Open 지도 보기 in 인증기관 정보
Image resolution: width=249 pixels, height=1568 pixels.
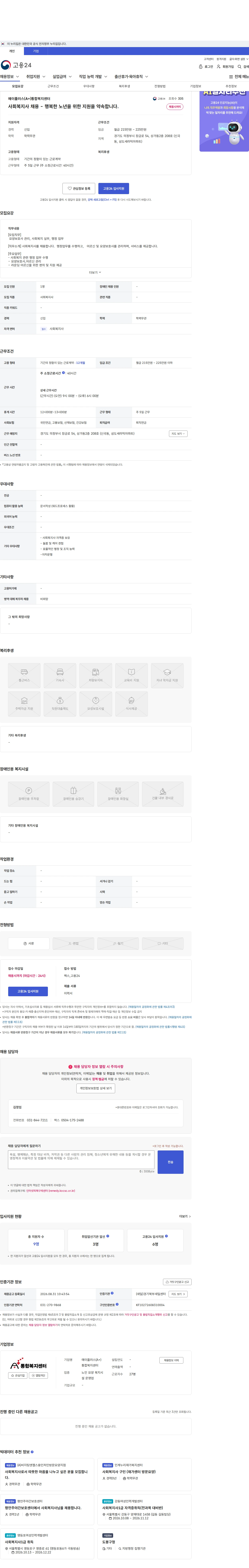pos(178,1294)
